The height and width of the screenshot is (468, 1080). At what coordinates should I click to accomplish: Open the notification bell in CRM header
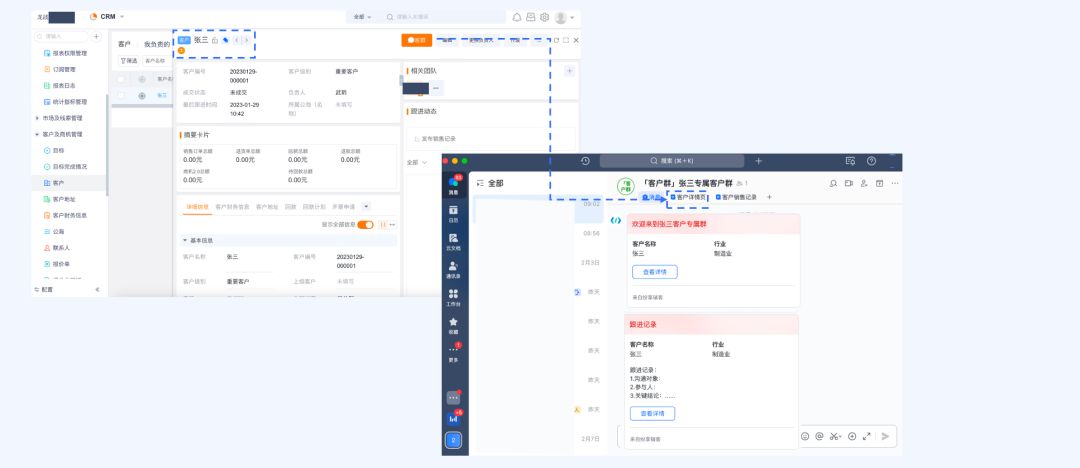[x=517, y=17]
